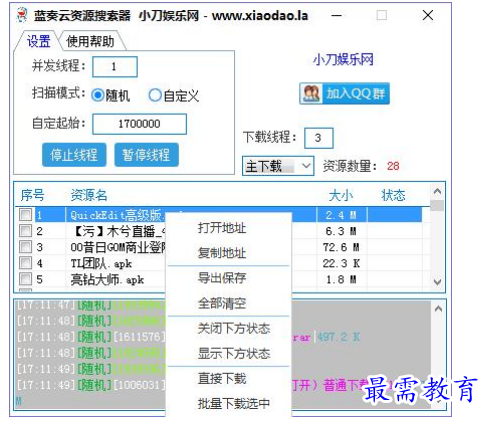
Task: Check the checkbox for row 1
Action: coord(26,215)
